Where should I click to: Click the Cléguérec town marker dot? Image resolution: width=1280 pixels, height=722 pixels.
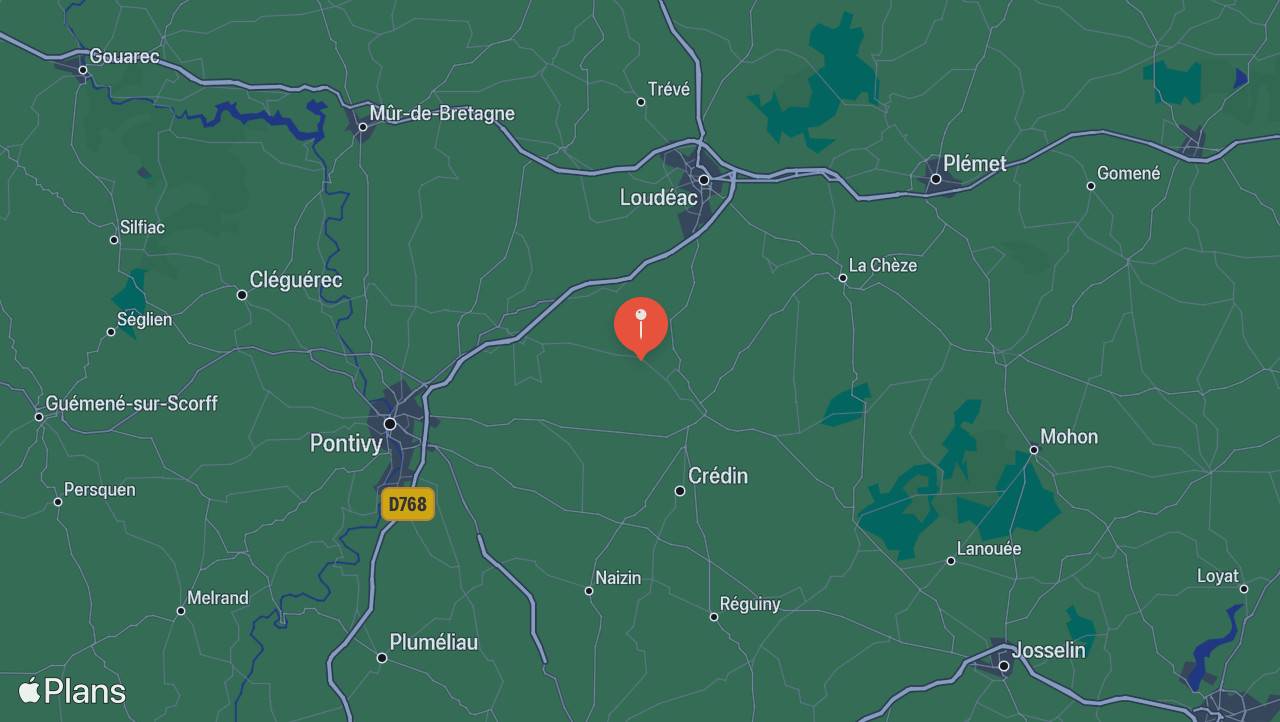pos(241,295)
